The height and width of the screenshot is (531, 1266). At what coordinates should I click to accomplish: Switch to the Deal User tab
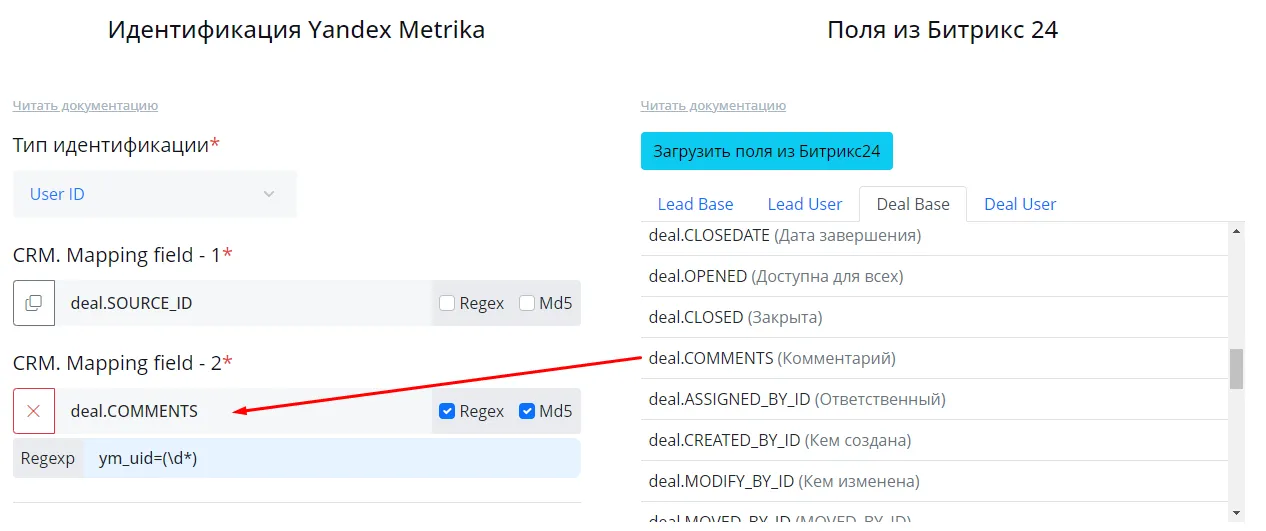(1020, 204)
